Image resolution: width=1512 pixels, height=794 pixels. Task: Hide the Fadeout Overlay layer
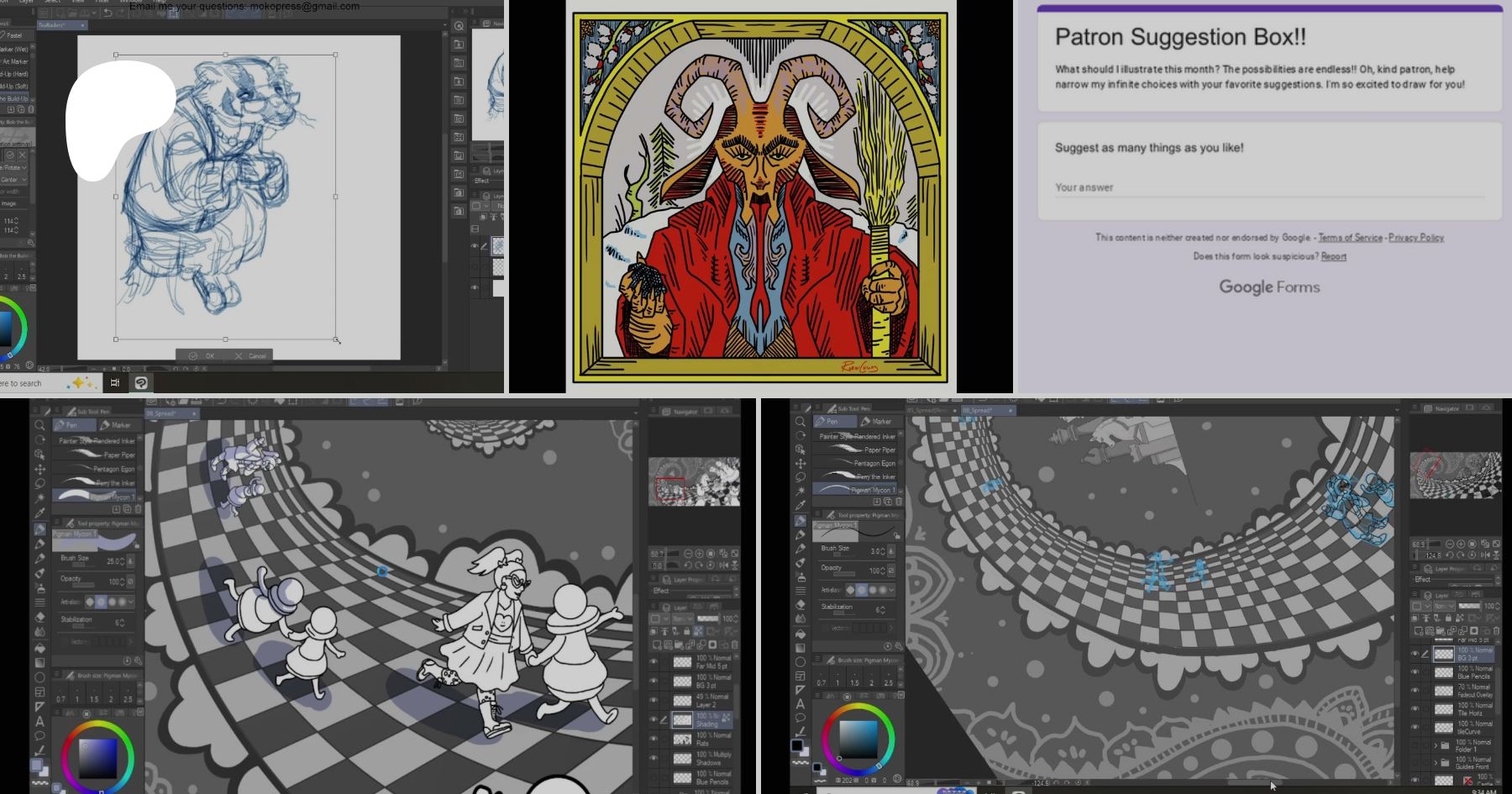(x=1415, y=691)
